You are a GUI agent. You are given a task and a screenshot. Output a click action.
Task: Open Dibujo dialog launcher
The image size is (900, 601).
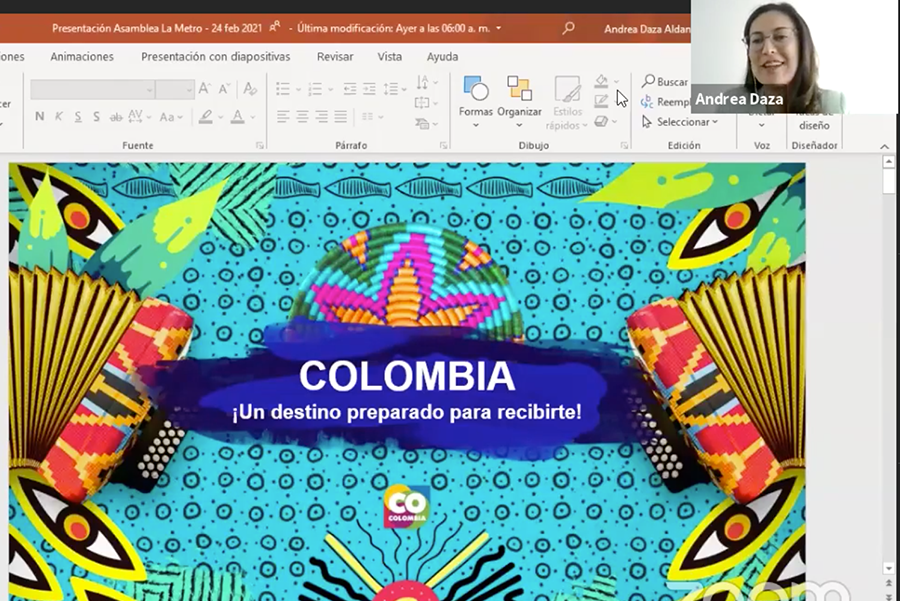click(624, 146)
